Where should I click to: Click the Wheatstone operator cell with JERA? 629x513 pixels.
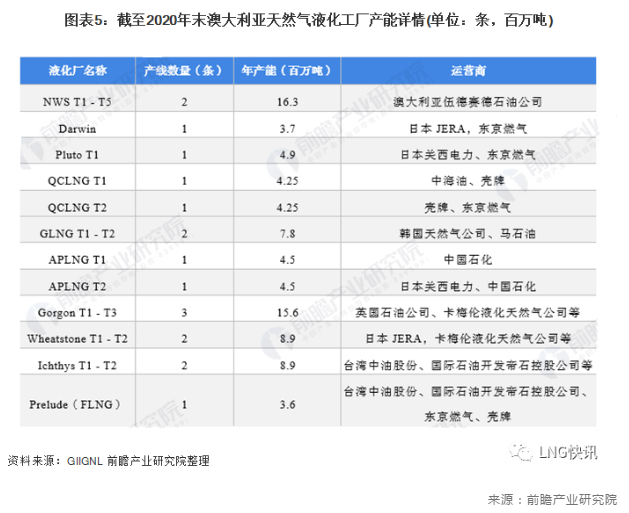coord(468,339)
